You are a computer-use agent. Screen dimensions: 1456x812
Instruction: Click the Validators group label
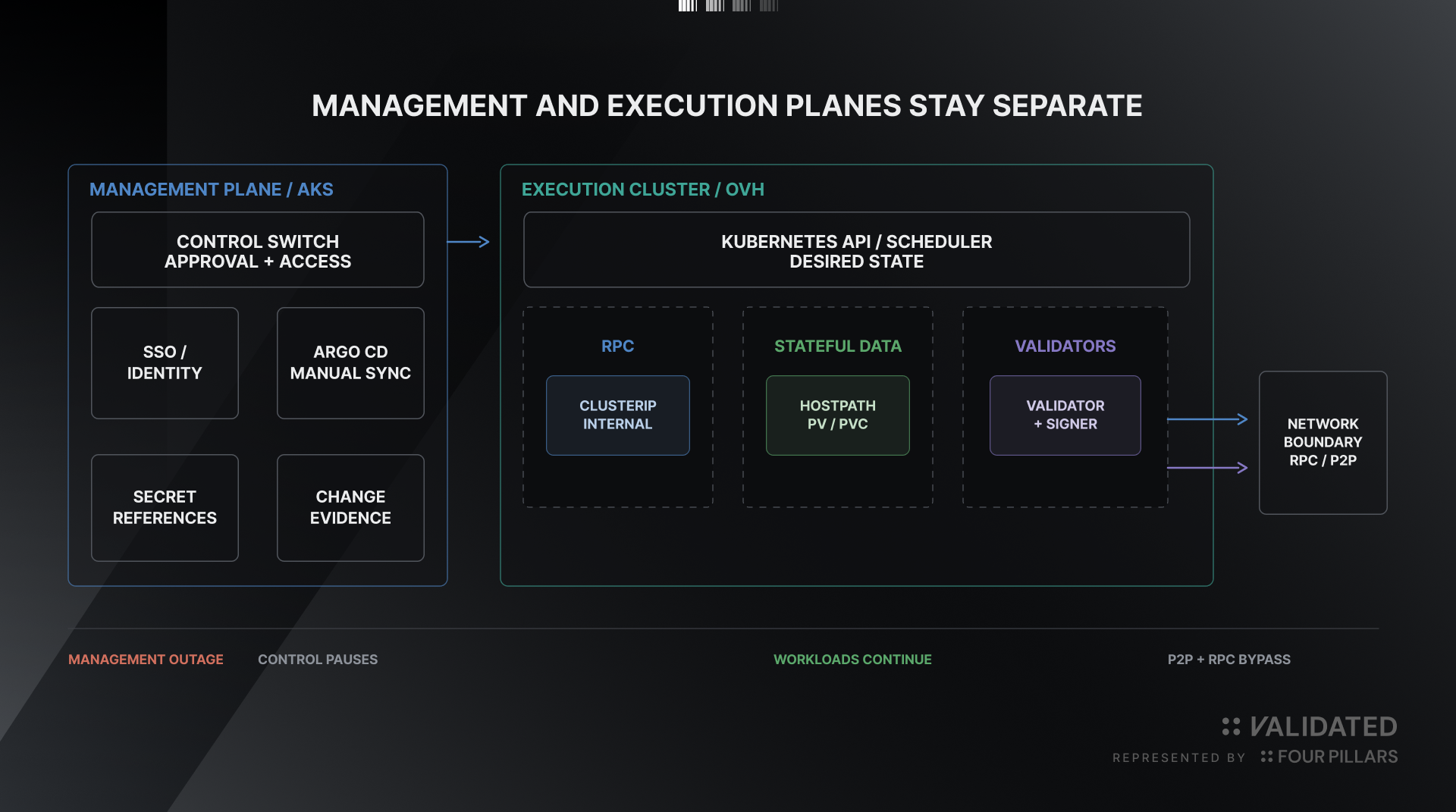[x=1065, y=346]
